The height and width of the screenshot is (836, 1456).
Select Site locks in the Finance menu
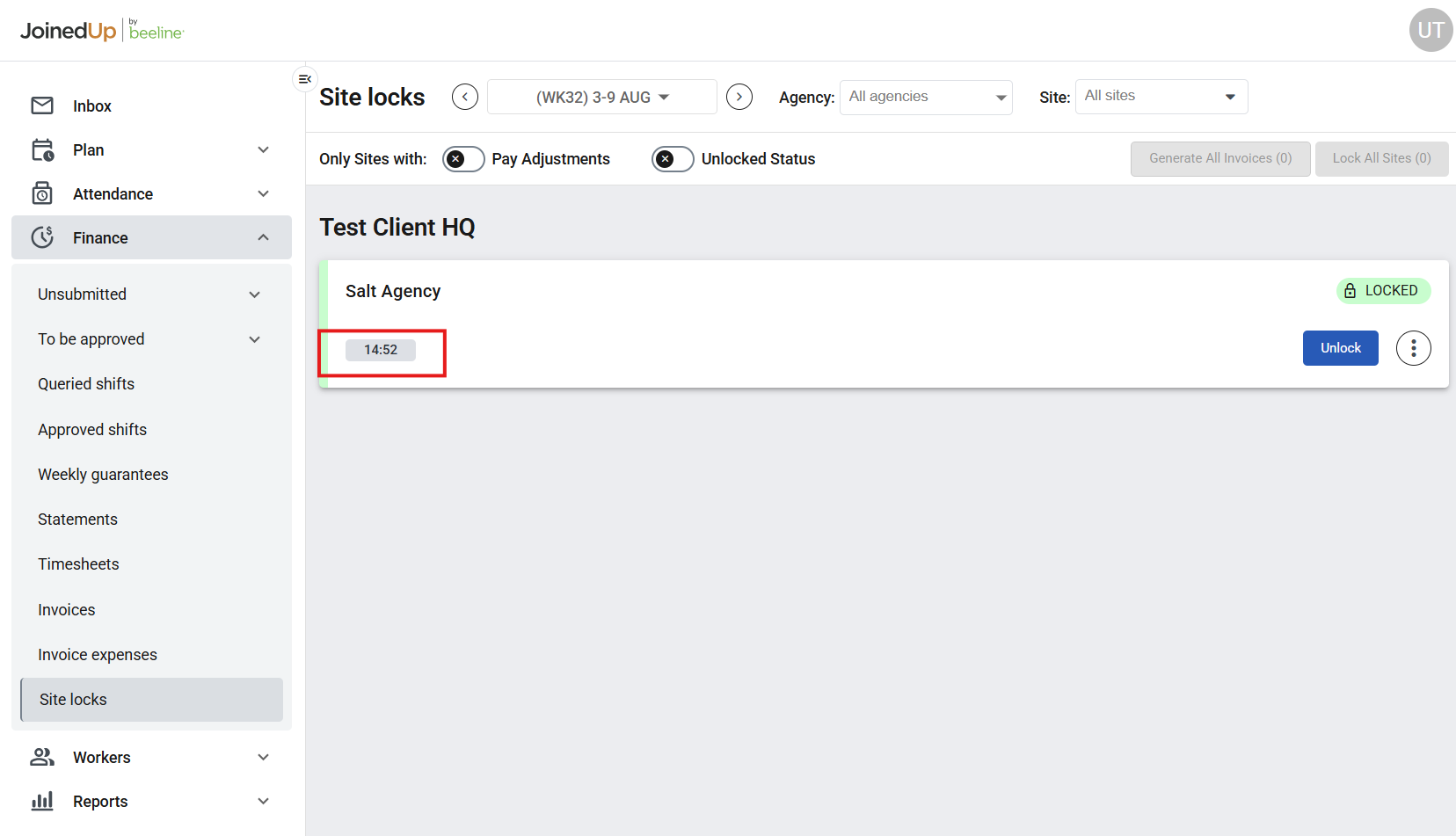point(151,700)
